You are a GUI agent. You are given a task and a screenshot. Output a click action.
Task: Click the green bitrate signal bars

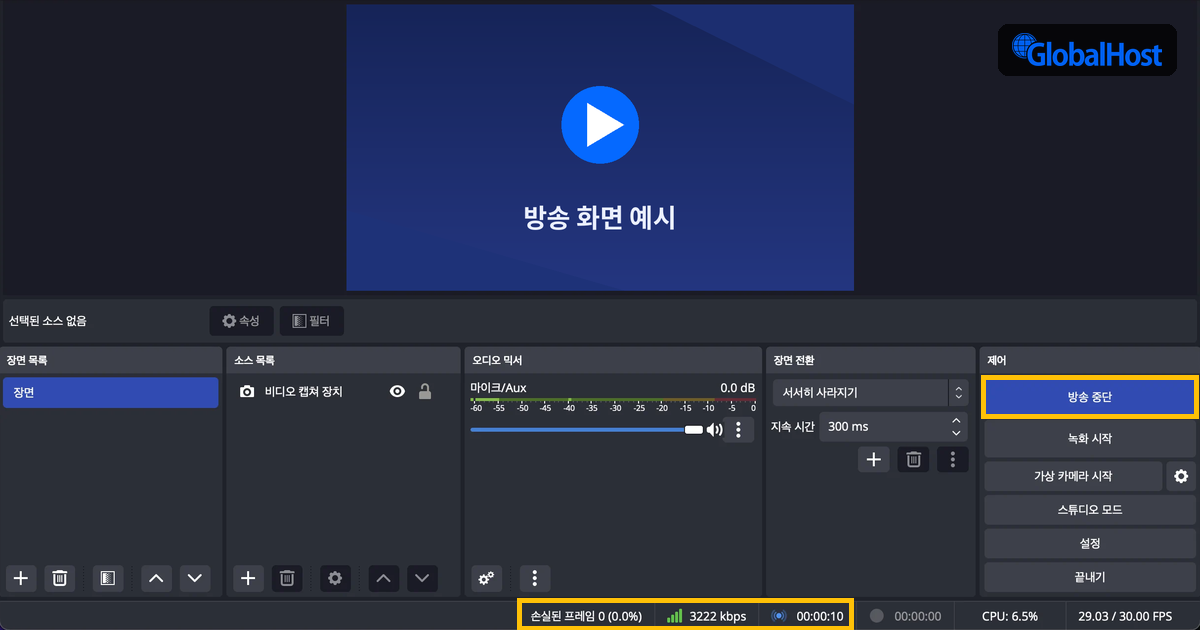coord(675,616)
